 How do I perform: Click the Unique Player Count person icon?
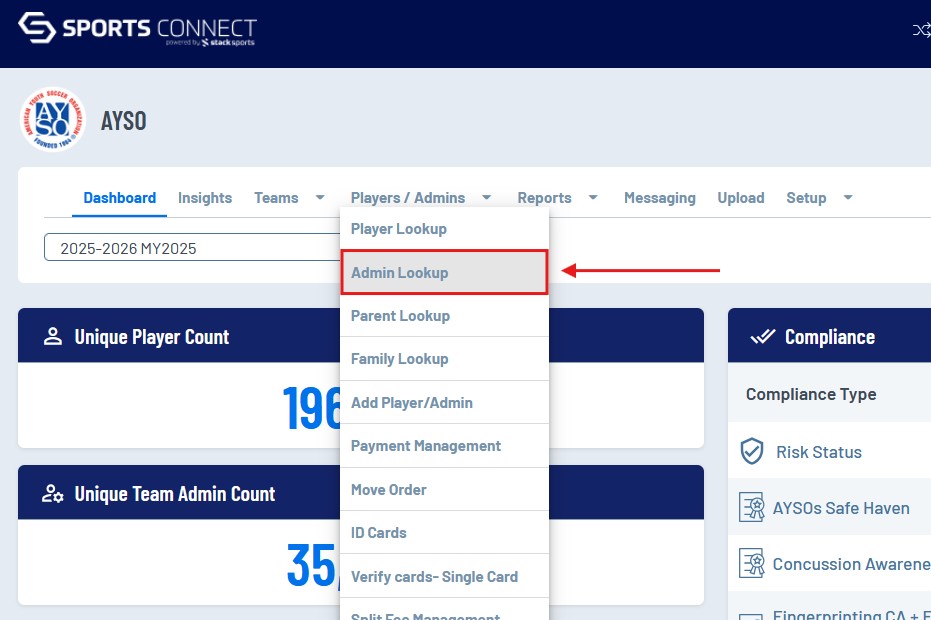(53, 337)
